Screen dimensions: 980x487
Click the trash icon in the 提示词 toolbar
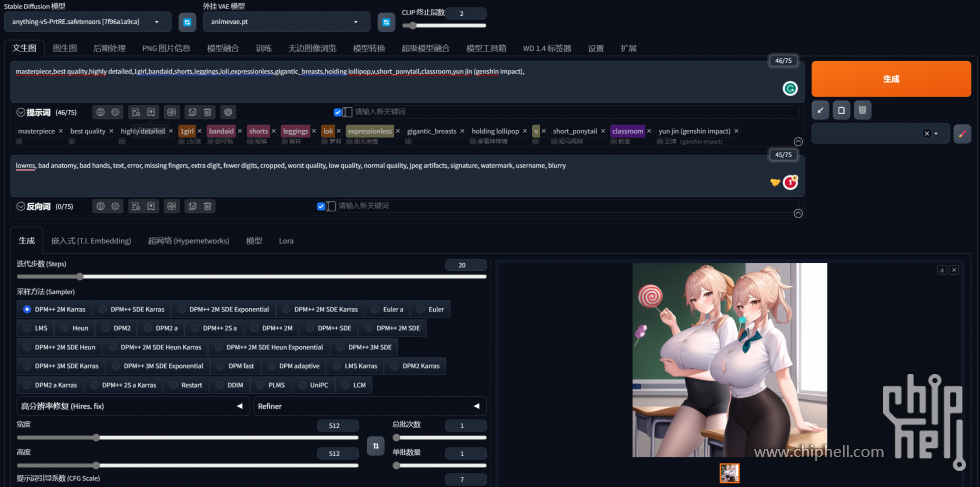click(208, 112)
